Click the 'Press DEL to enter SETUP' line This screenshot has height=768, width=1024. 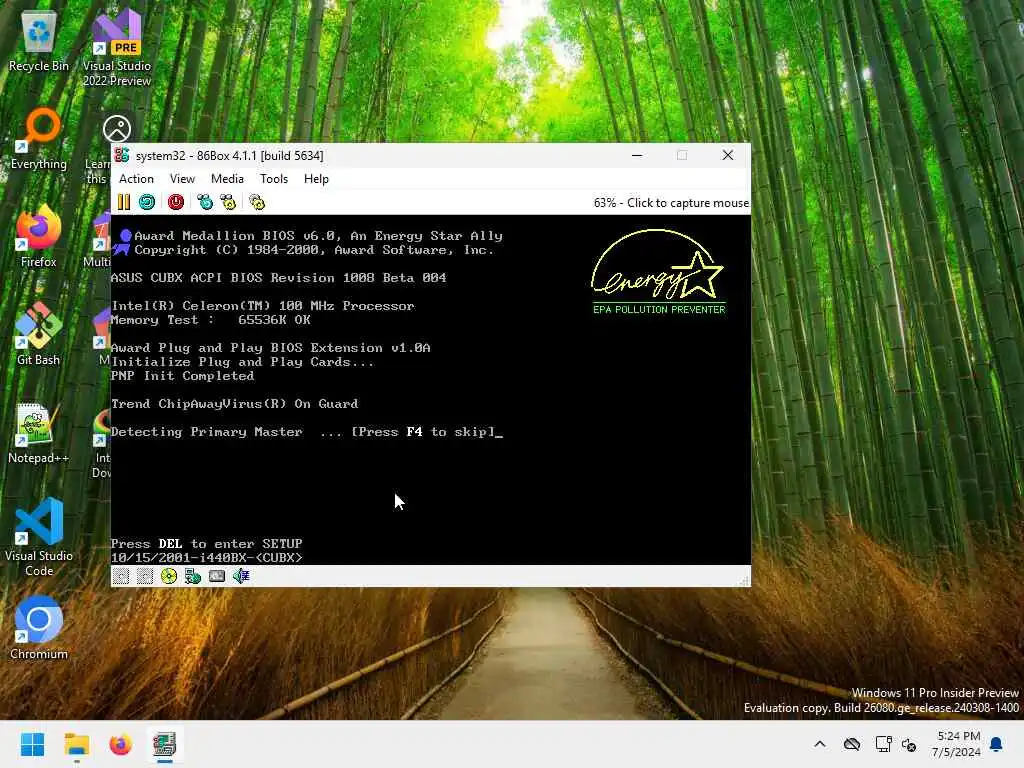(206, 543)
